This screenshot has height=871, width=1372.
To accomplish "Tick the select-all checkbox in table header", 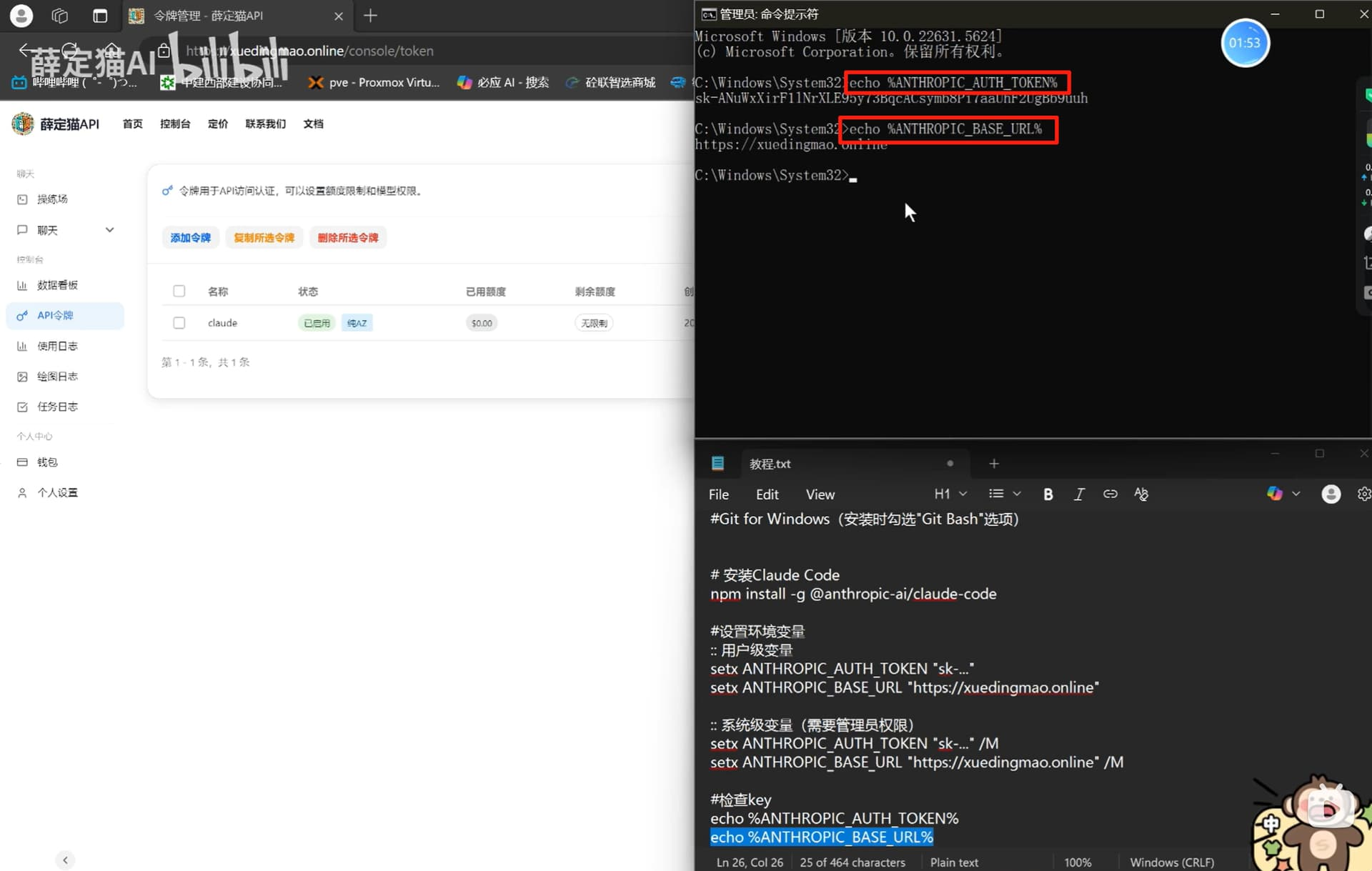I will click(x=179, y=291).
